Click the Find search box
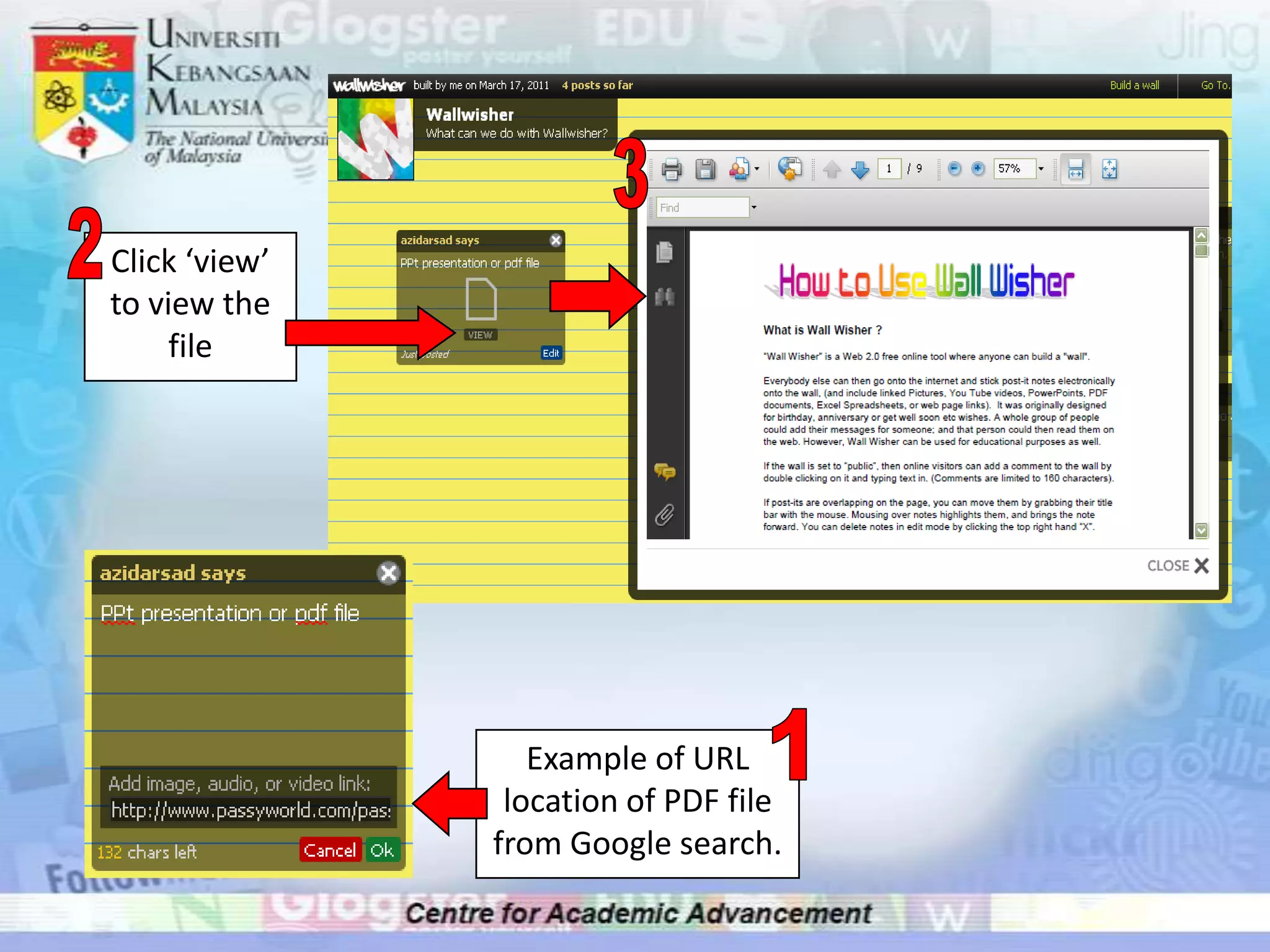The width and height of the screenshot is (1270, 952). [x=703, y=208]
